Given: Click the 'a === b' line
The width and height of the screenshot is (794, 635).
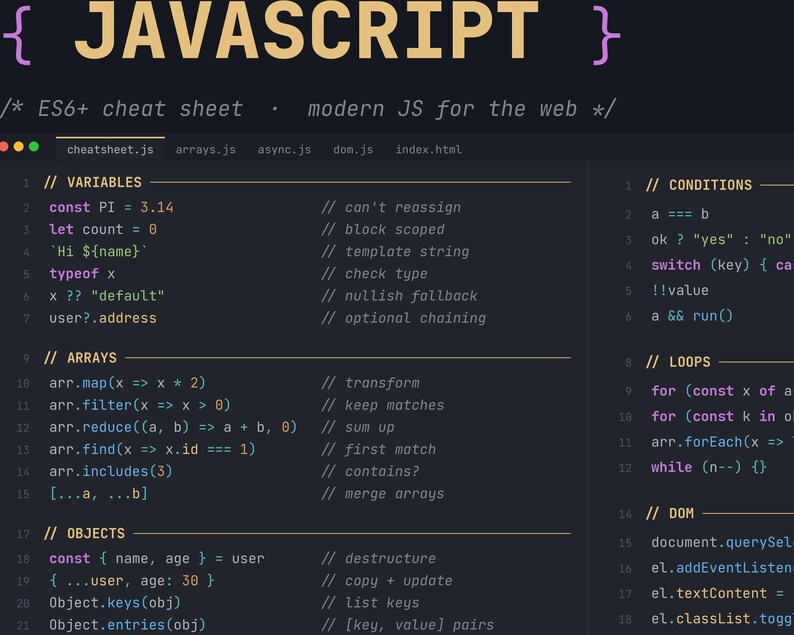Looking at the screenshot, I should pyautogui.click(x=680, y=214).
